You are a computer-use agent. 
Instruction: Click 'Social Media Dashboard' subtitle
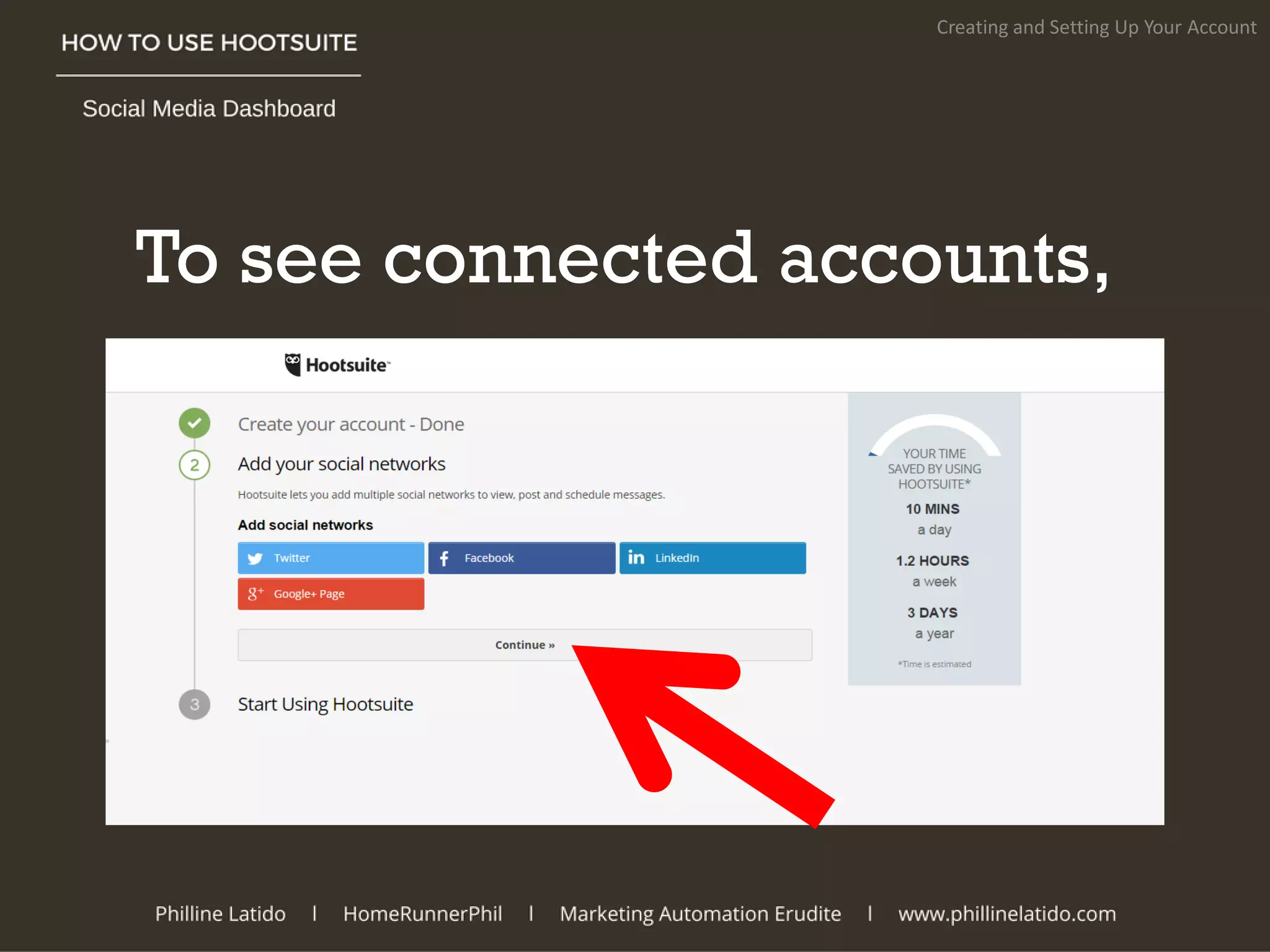coord(209,109)
